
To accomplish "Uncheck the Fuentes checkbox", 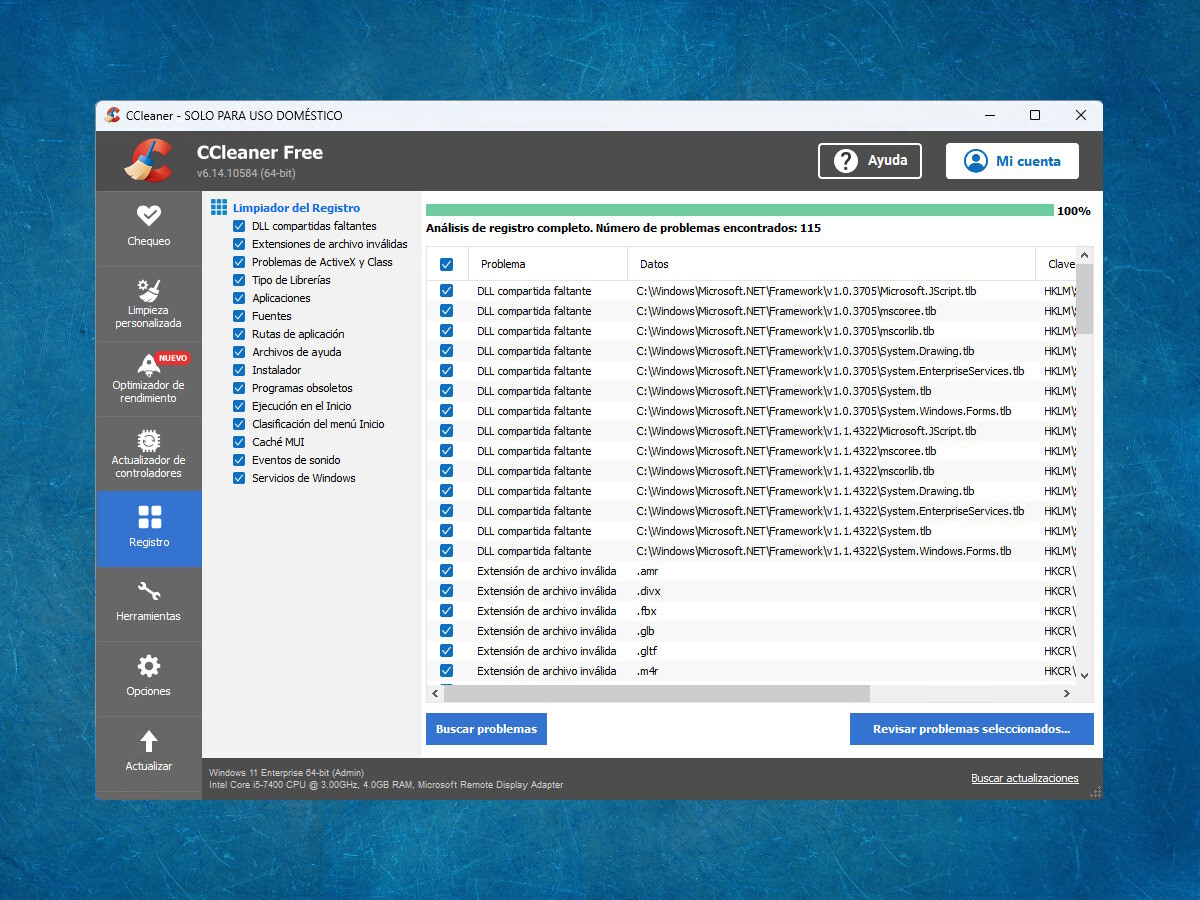I will pos(239,316).
